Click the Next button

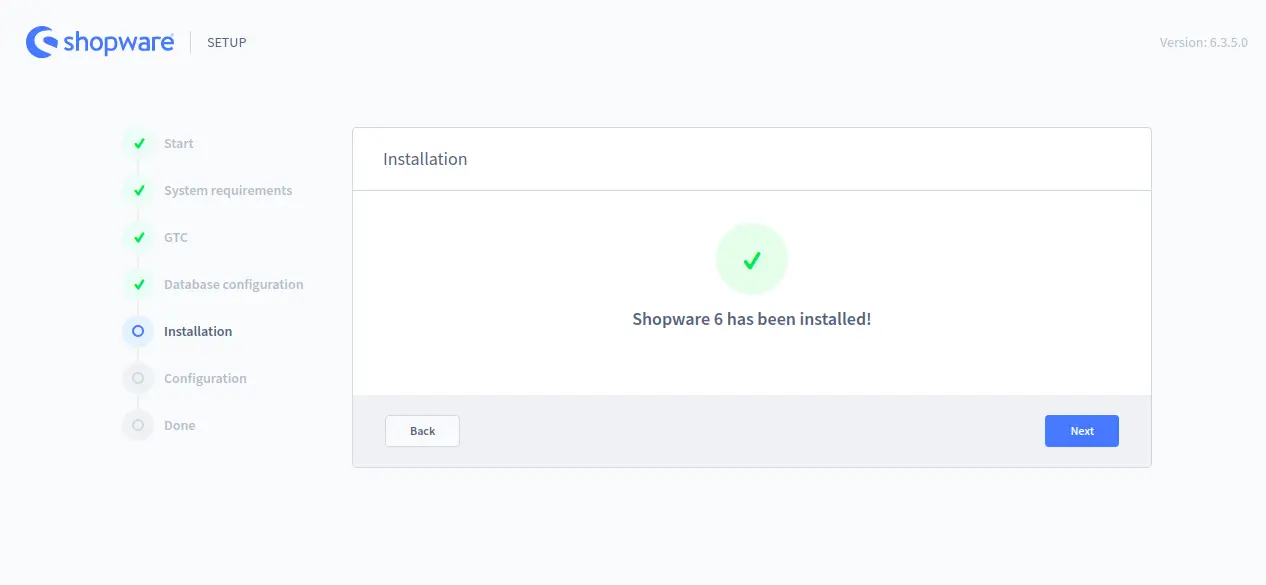coord(1082,431)
